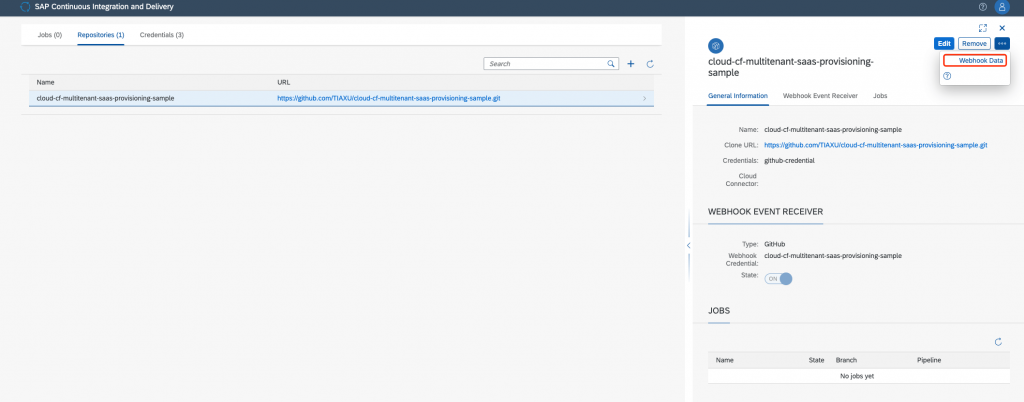The height and width of the screenshot is (402, 1024).
Task: Collapse the detail panel with side arrow
Action: [x=688, y=245]
